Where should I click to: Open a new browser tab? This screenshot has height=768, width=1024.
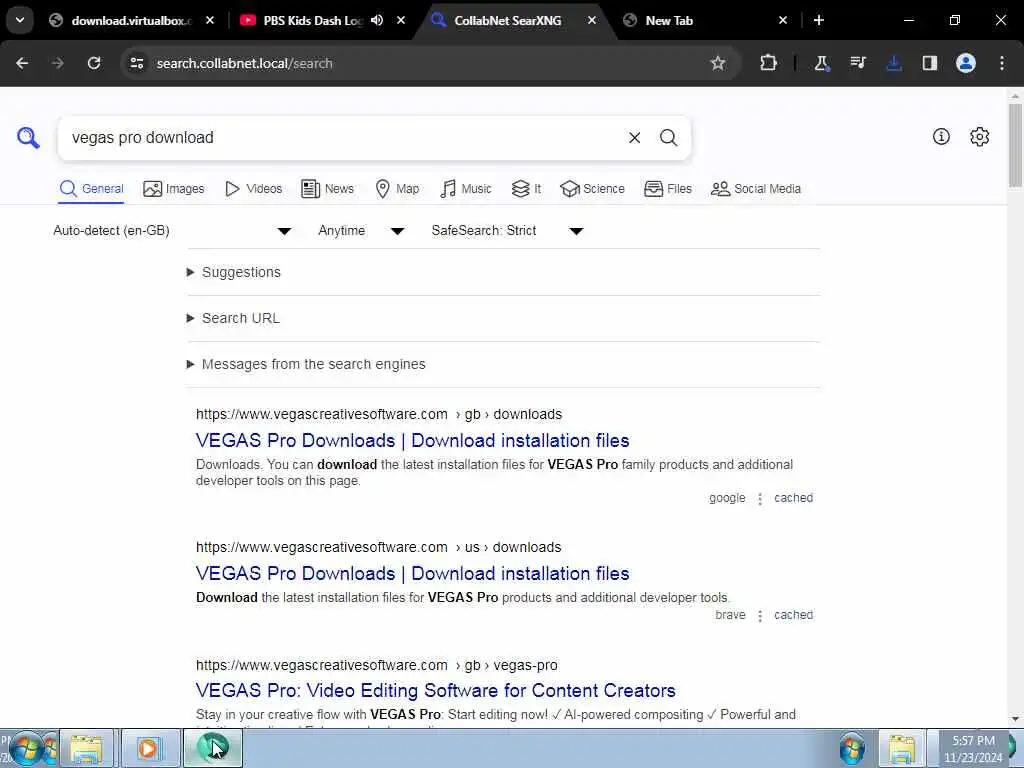pos(819,20)
